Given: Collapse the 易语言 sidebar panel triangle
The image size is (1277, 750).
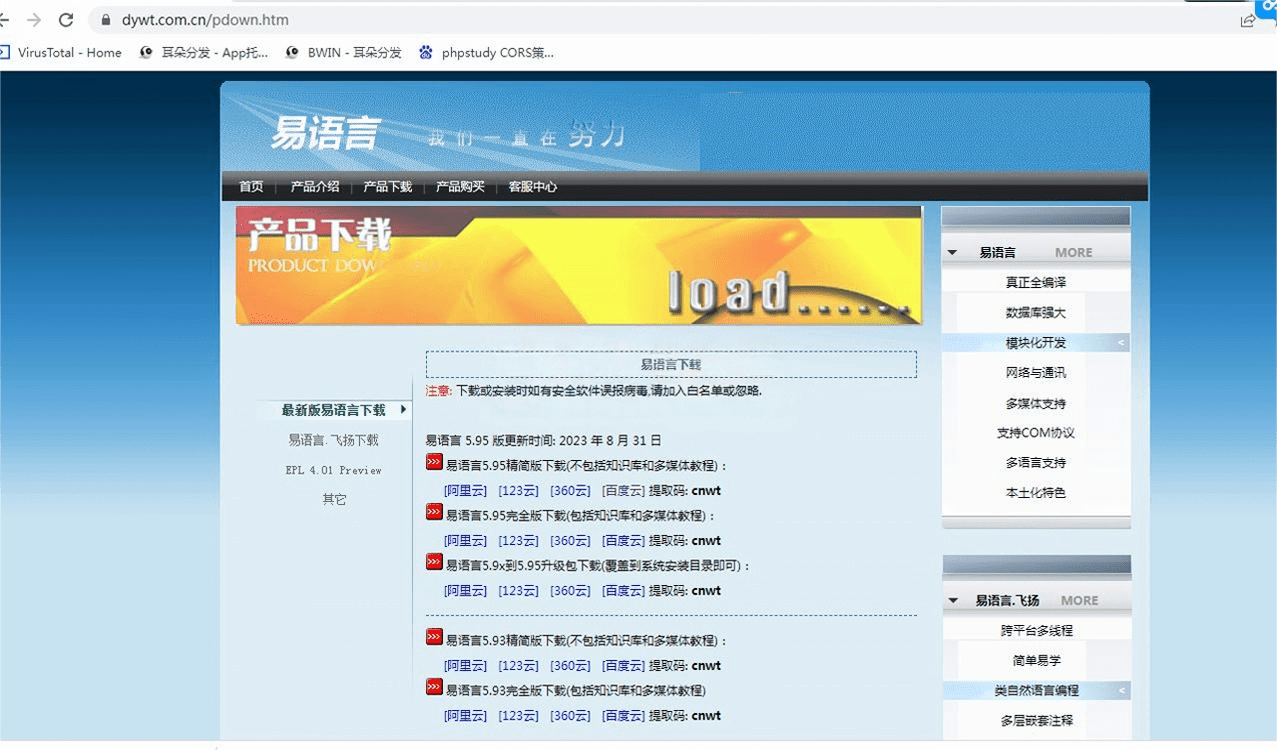Looking at the screenshot, I should (953, 253).
